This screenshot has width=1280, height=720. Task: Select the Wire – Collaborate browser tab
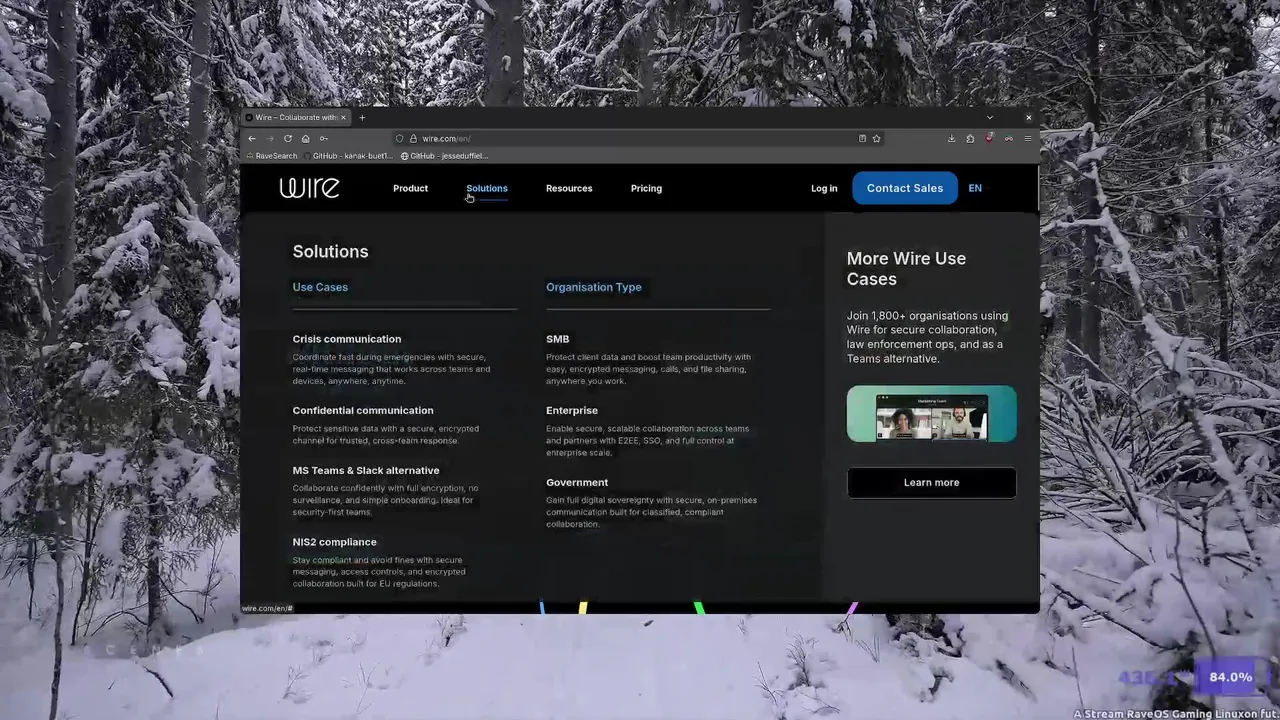point(295,117)
